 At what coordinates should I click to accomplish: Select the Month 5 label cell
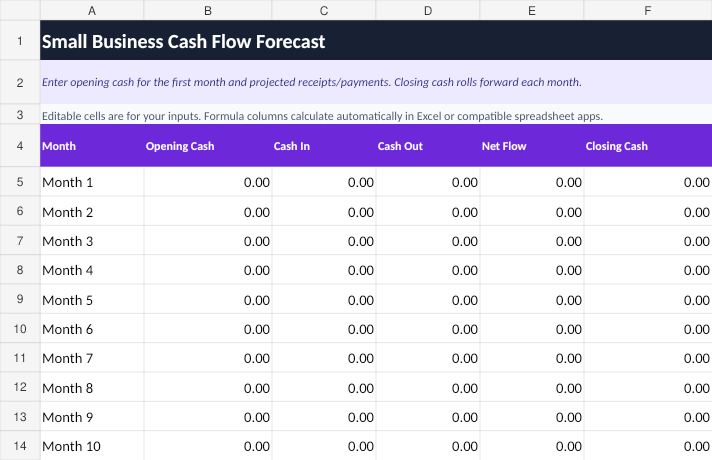click(92, 300)
